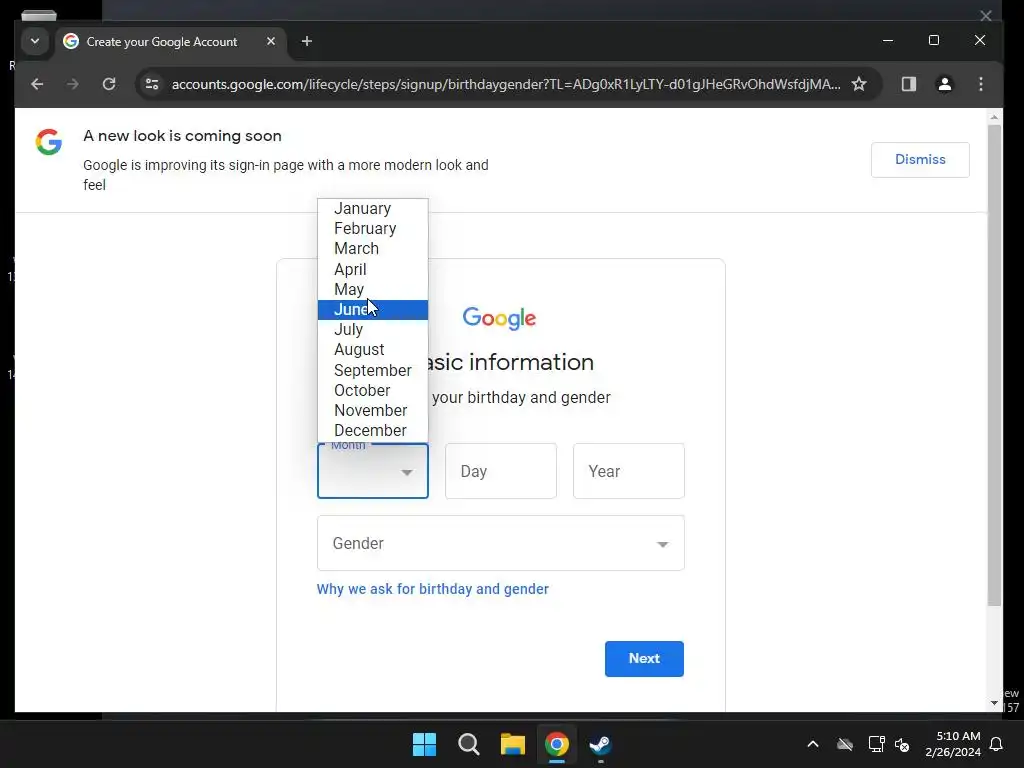
Task: Click the cloud sync tray icon
Action: 844,744
